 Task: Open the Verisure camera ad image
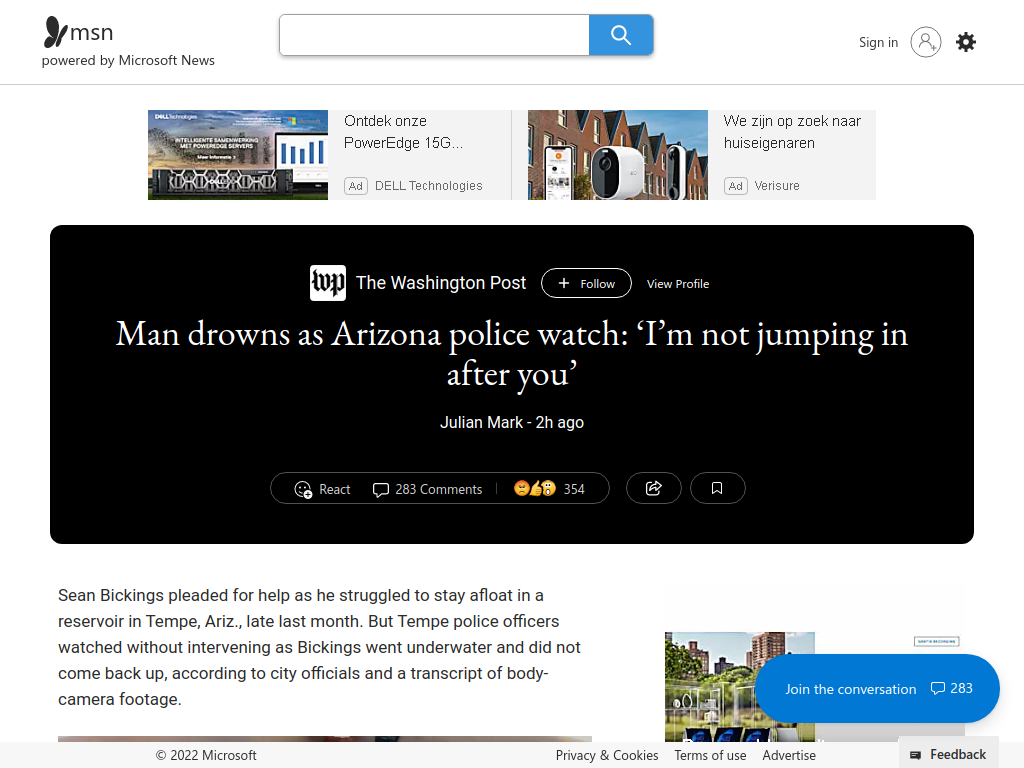click(x=618, y=155)
